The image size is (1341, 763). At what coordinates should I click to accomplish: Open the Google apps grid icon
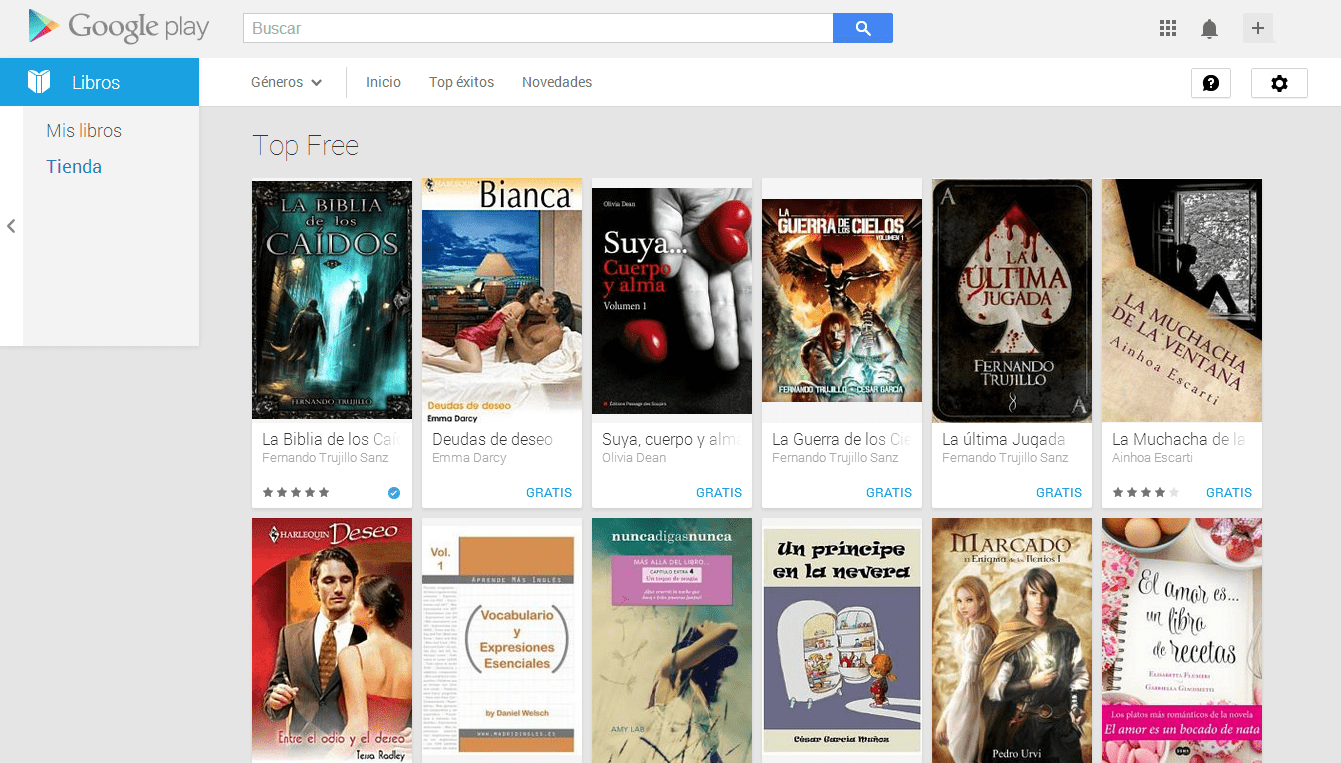[1168, 28]
